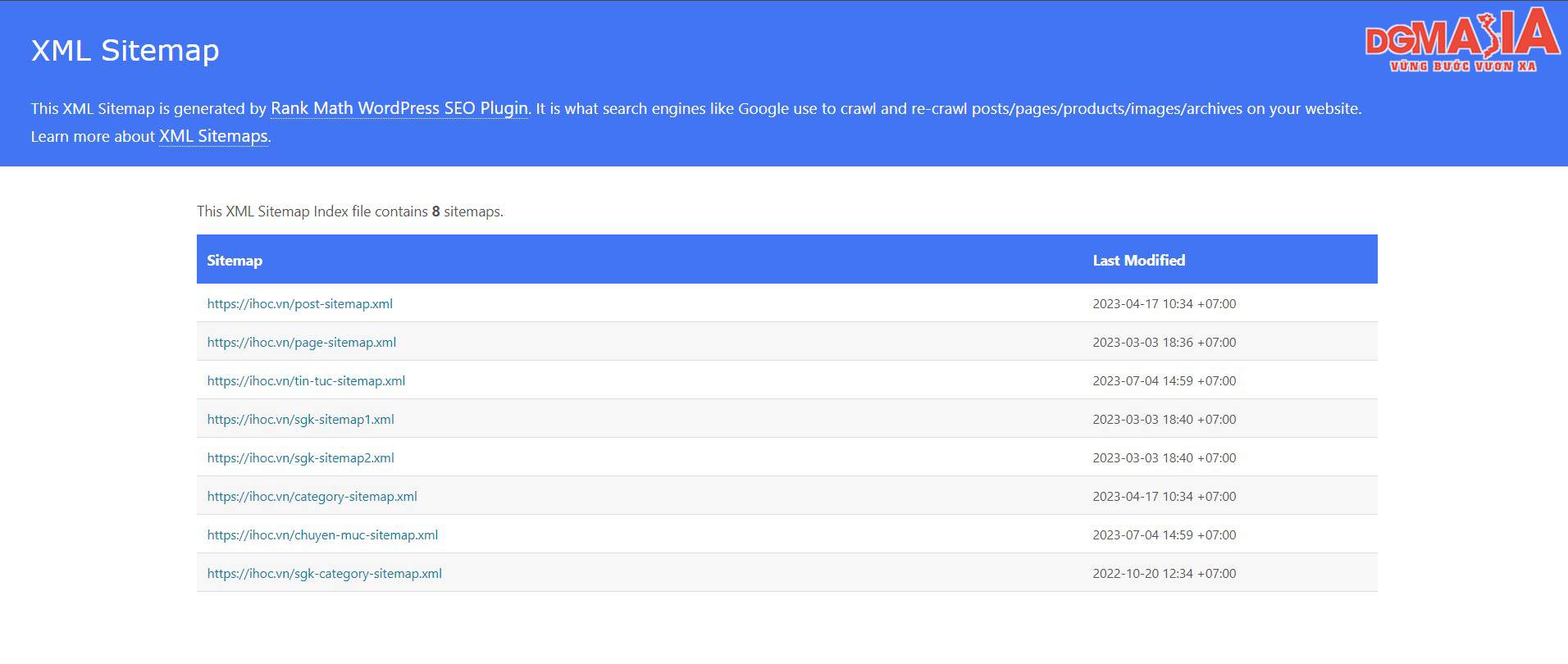This screenshot has height=664, width=1568.
Task: Click the Last Modified column header
Action: click(1139, 260)
